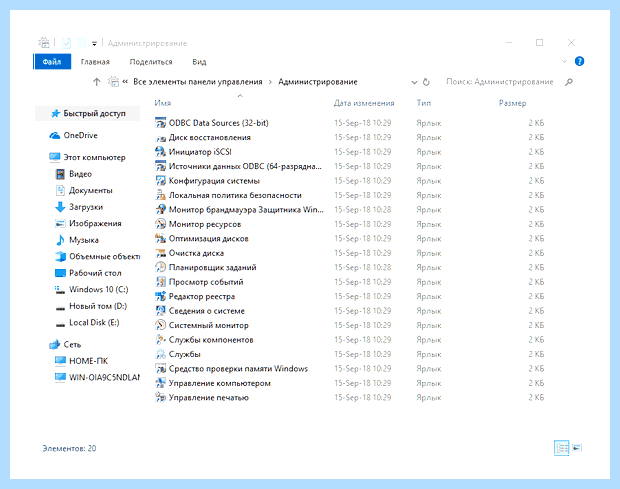Click the Источники данных ODBC (64-разрядная) icon

pyautogui.click(x=160, y=166)
